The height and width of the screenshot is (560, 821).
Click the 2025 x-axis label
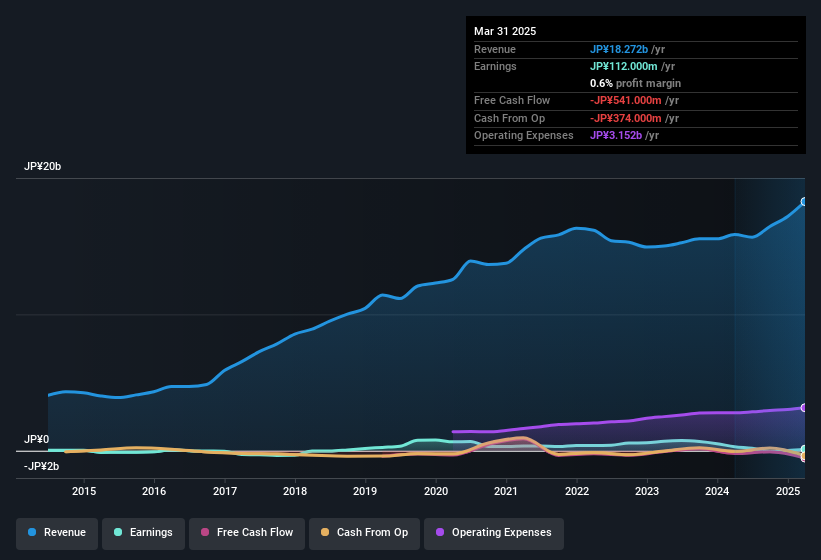[x=787, y=491]
